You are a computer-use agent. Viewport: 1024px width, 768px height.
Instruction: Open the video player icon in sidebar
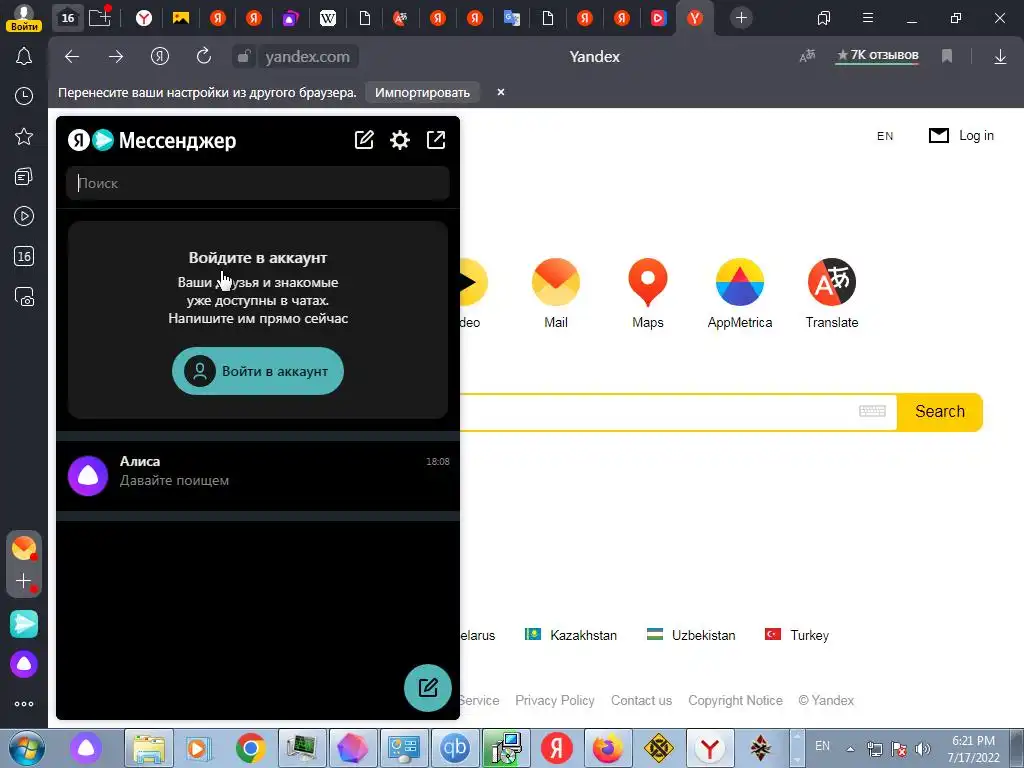click(24, 216)
